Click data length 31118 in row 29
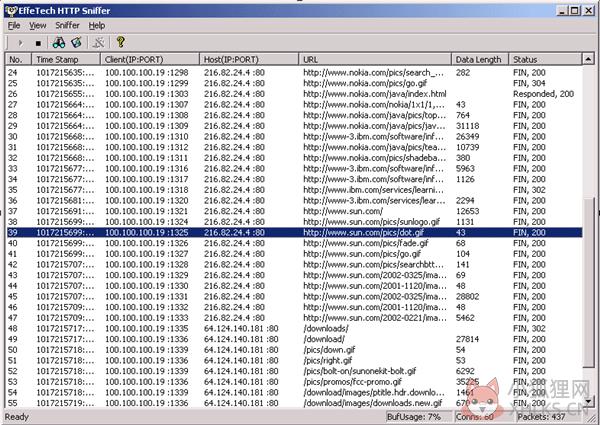Viewport: 600px width, 425px height. coord(467,126)
